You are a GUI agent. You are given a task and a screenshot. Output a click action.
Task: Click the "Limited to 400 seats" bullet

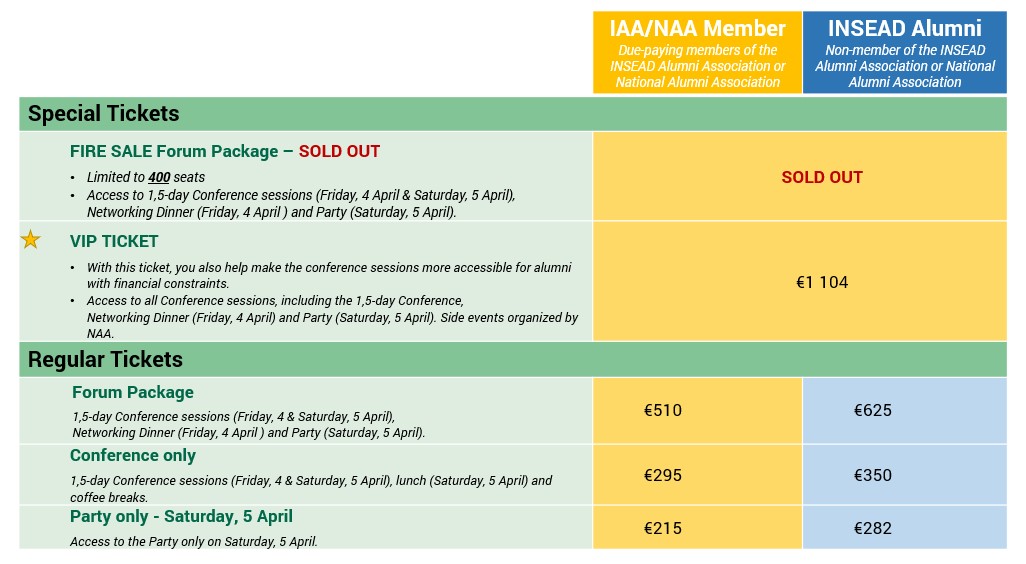point(145,177)
